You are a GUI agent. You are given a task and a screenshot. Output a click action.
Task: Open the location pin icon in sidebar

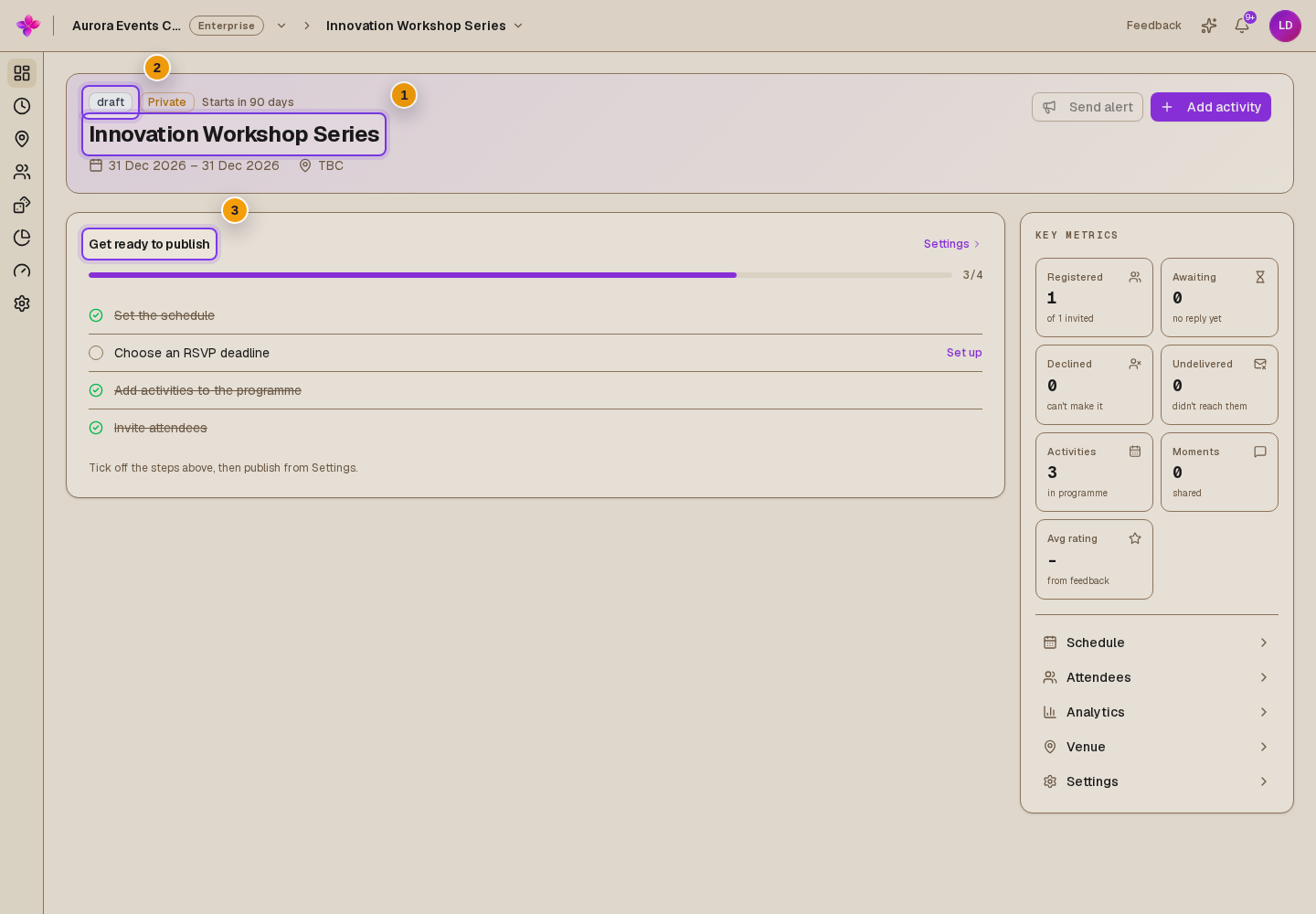(x=22, y=139)
